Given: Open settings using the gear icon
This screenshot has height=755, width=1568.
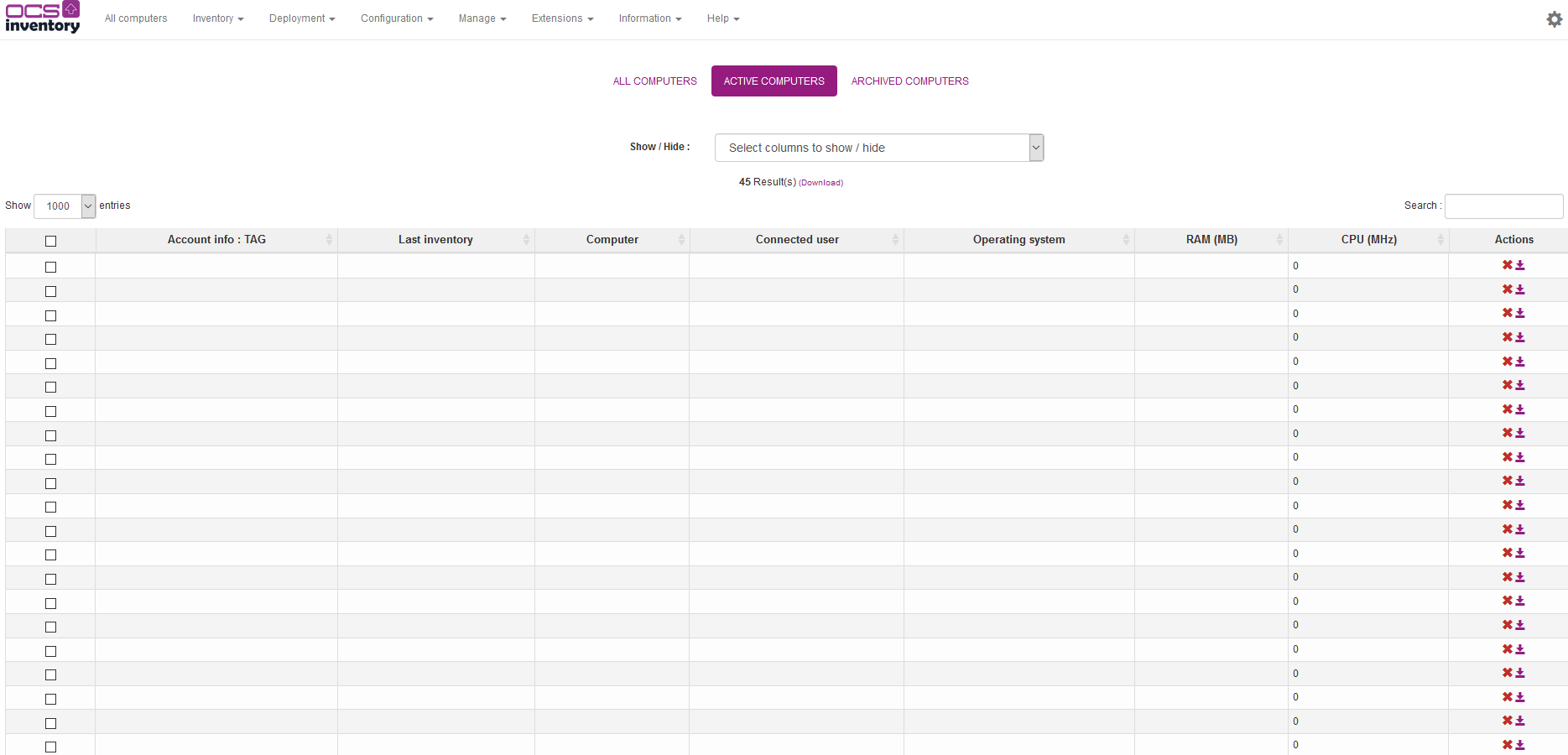Looking at the screenshot, I should click(1554, 18).
